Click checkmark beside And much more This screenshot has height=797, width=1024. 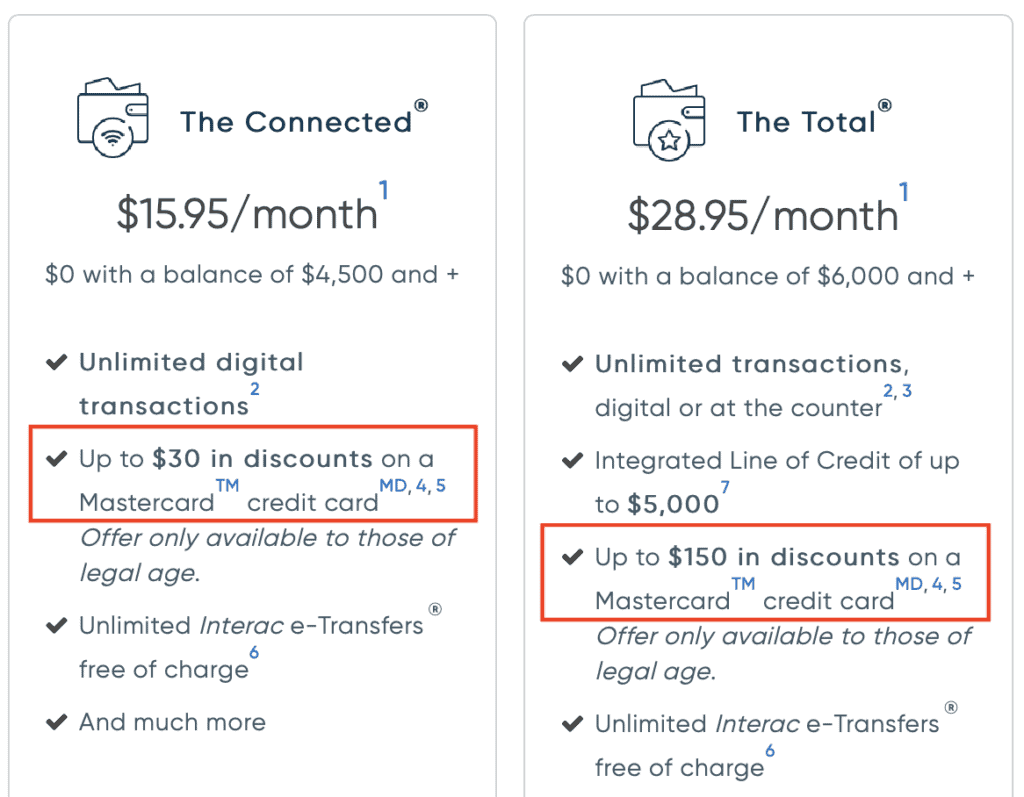[x=57, y=722]
